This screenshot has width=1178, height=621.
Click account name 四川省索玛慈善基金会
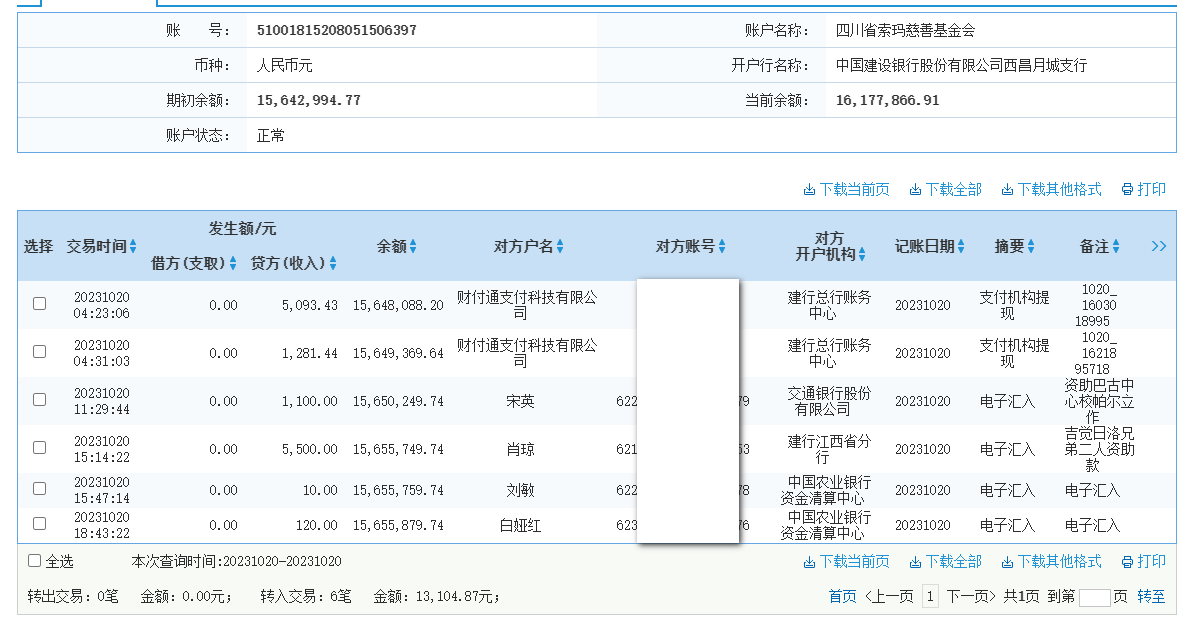pyautogui.click(x=905, y=31)
